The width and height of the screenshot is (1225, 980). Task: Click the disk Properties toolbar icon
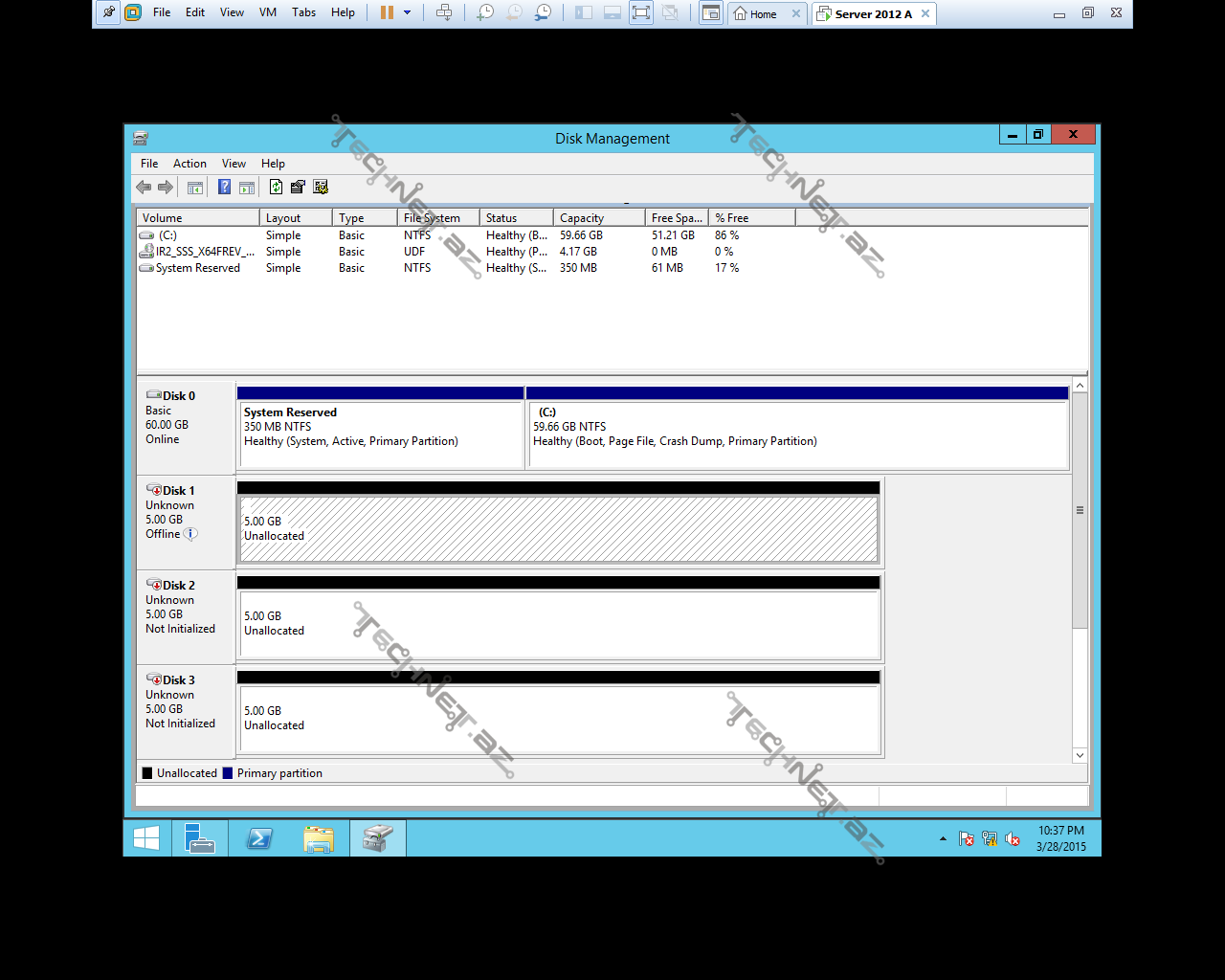tap(298, 188)
